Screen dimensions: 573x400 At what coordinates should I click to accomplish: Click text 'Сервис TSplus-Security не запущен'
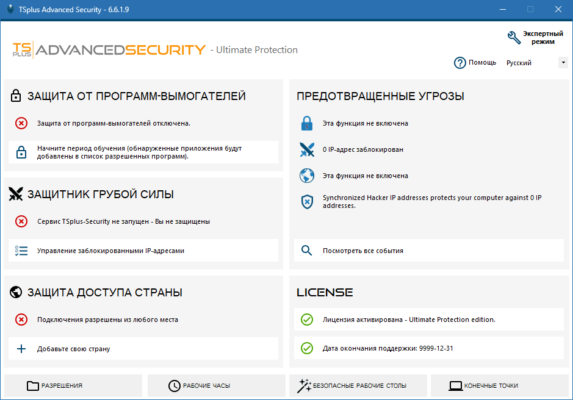(93, 221)
